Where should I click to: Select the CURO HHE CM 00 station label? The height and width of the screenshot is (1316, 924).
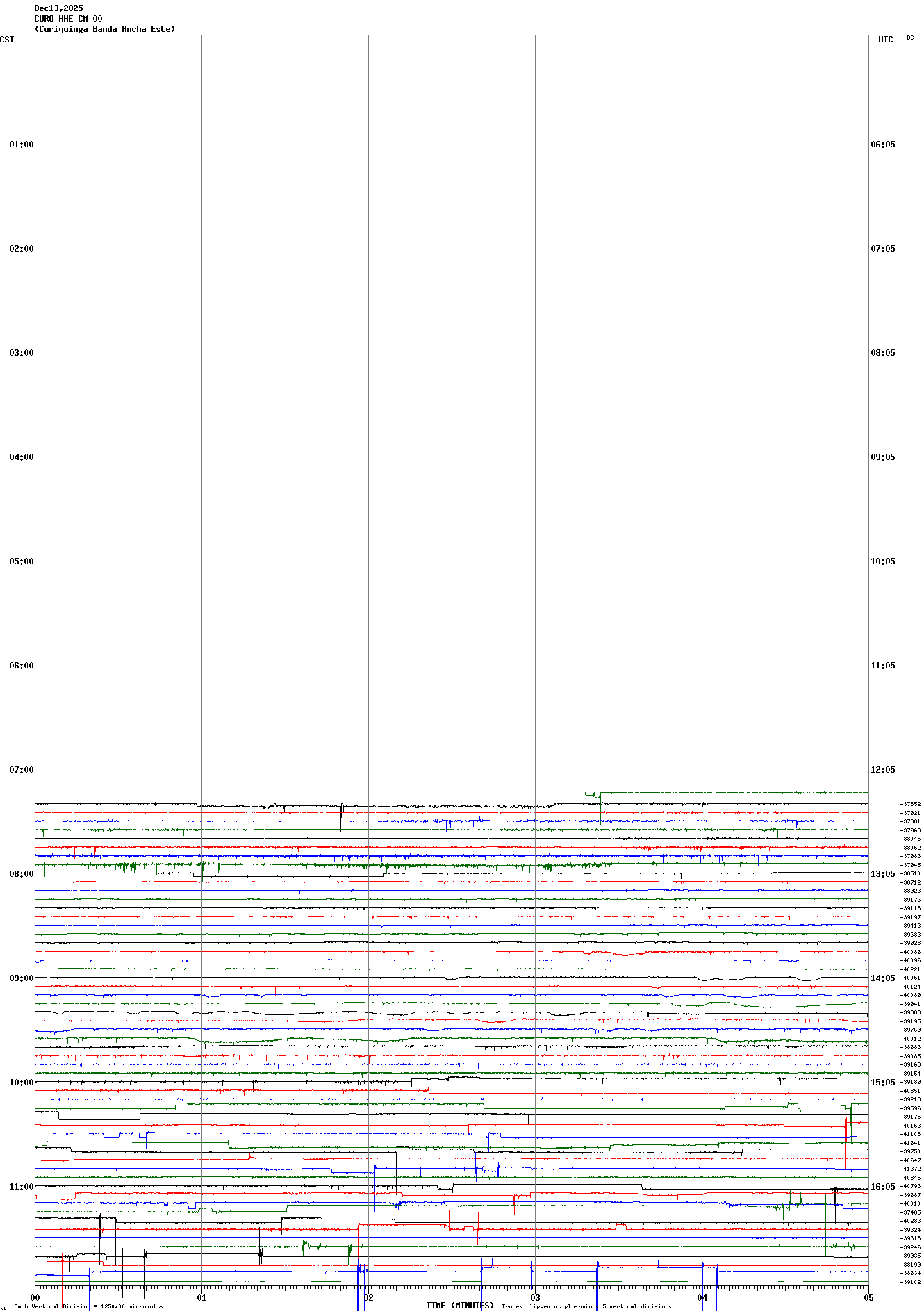pos(68,19)
